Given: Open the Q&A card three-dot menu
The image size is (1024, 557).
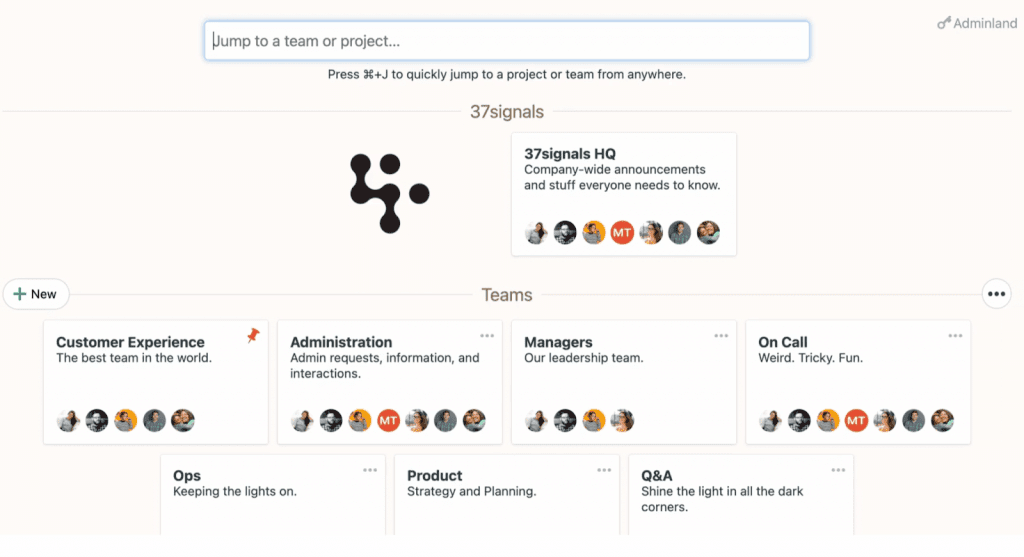Looking at the screenshot, I should (839, 469).
